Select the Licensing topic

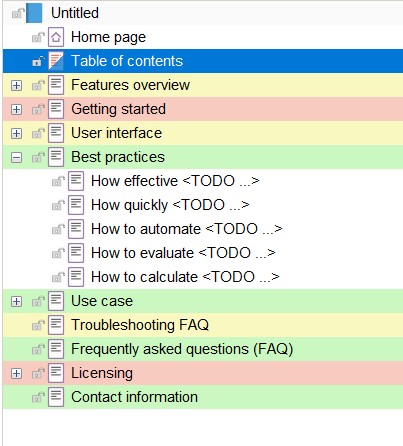coord(102,373)
